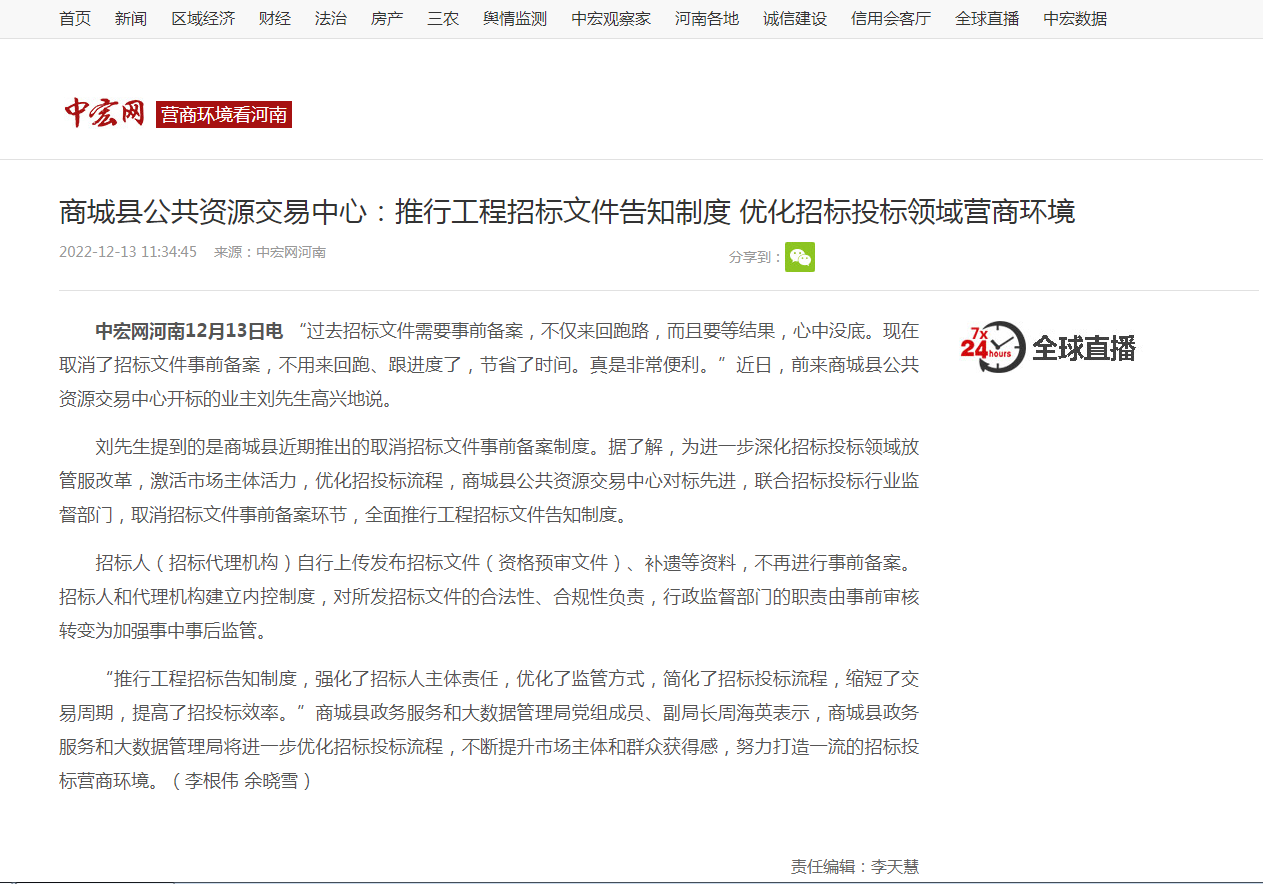The image size is (1263, 884).
Task: Visit the 中宏观察家 page
Action: tap(611, 19)
